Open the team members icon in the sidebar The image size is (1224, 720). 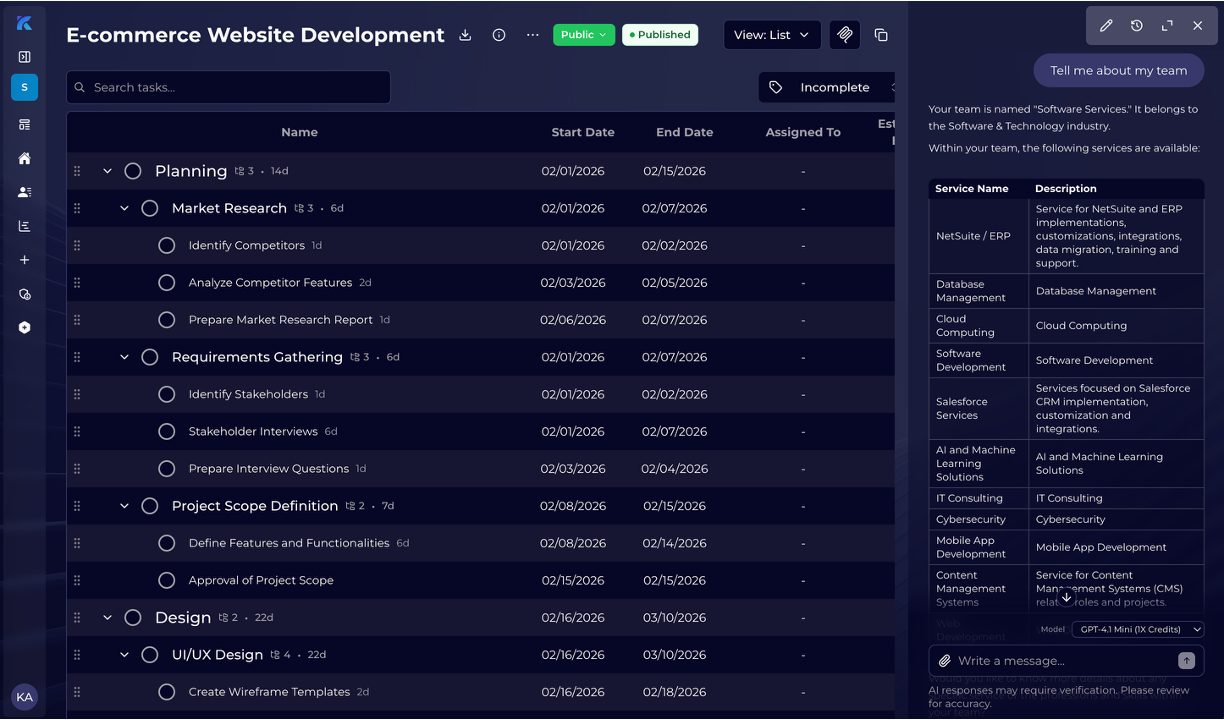[x=24, y=192]
